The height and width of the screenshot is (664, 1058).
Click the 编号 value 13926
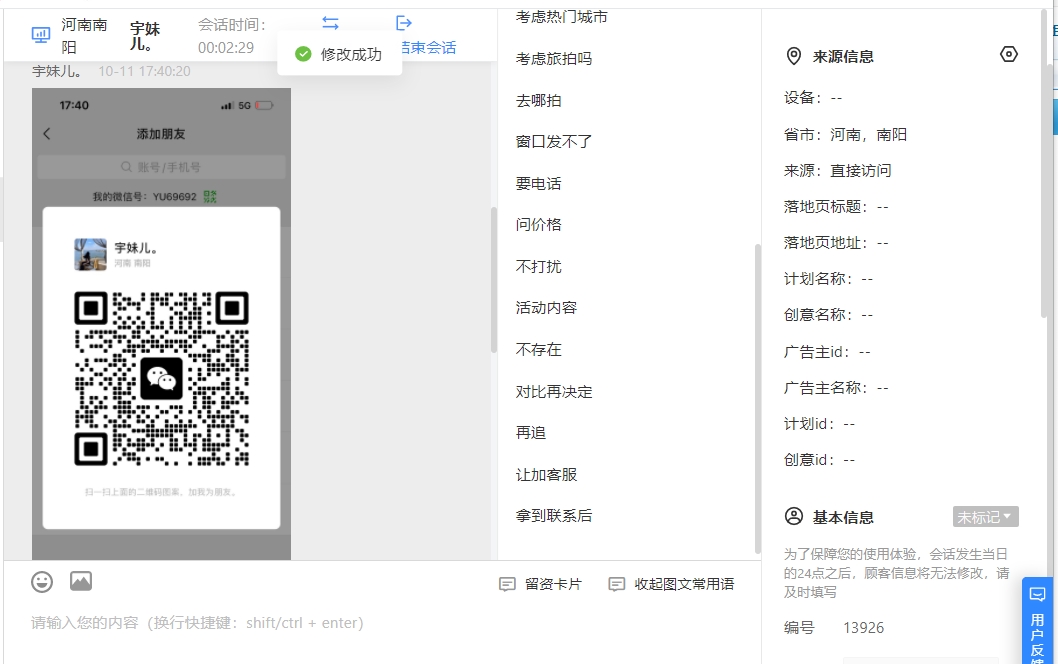pos(864,628)
